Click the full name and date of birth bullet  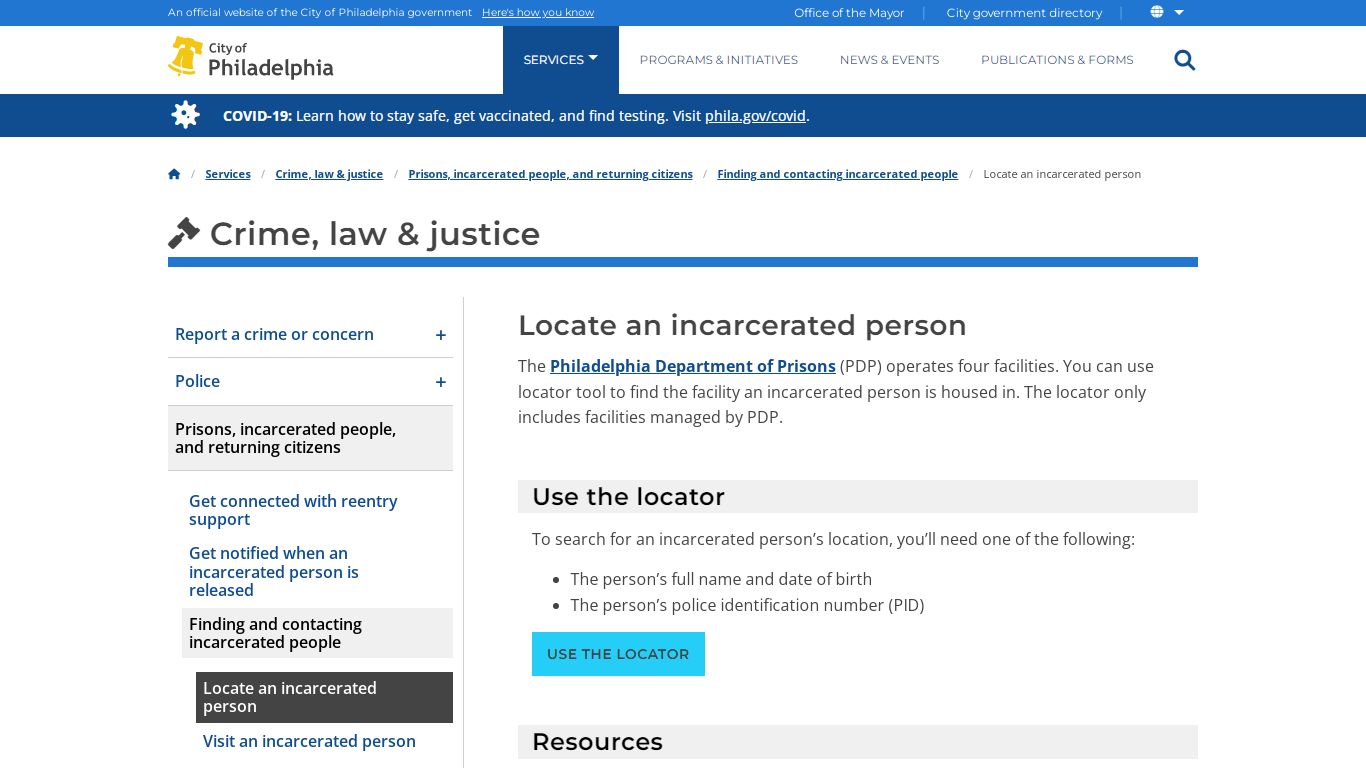pyautogui.click(x=721, y=579)
